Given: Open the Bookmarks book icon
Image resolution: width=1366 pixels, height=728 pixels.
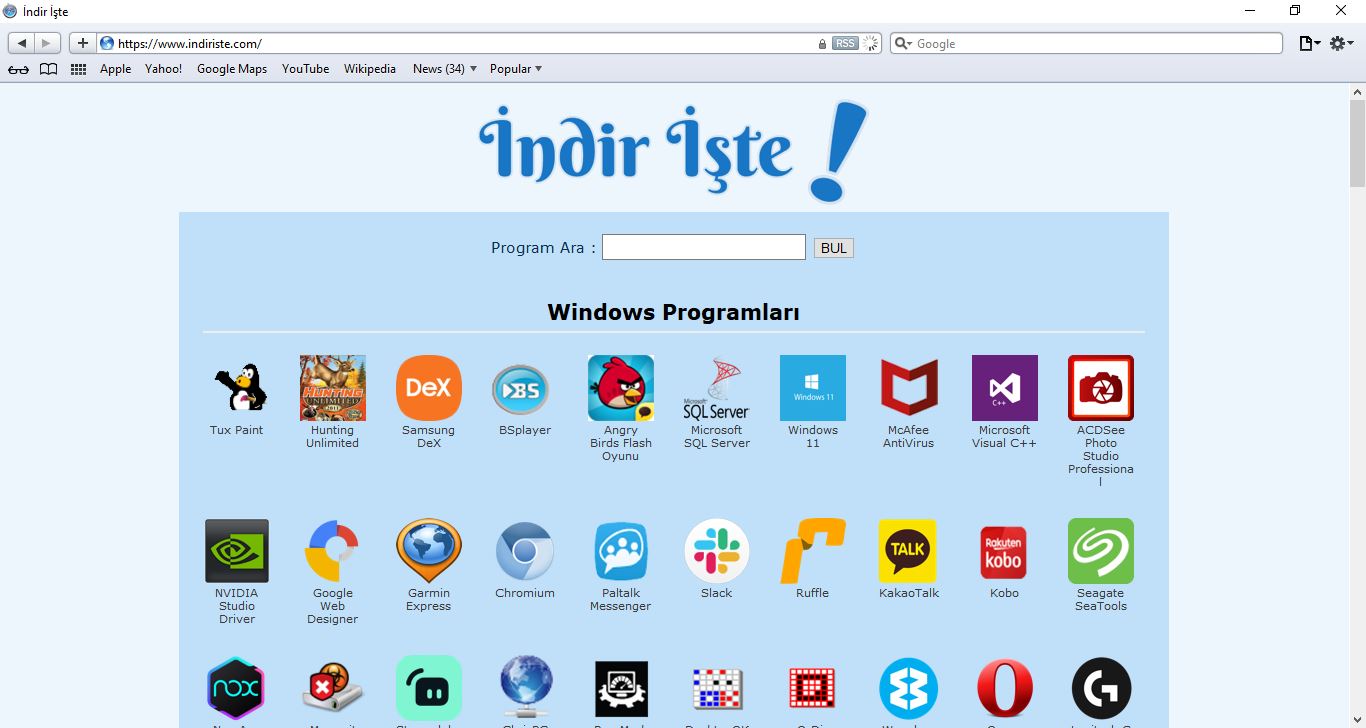Looking at the screenshot, I should pyautogui.click(x=48, y=69).
